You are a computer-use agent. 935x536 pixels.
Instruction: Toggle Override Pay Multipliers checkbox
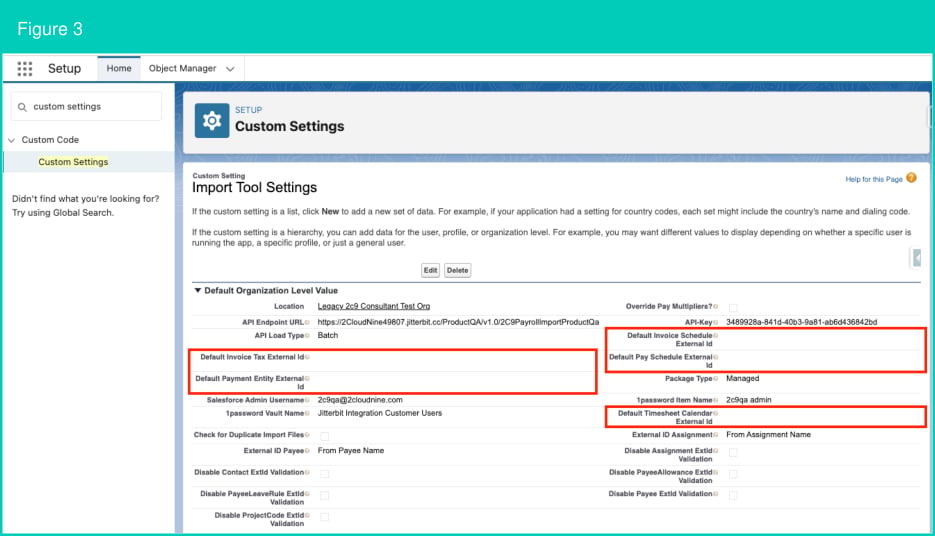pos(733,308)
